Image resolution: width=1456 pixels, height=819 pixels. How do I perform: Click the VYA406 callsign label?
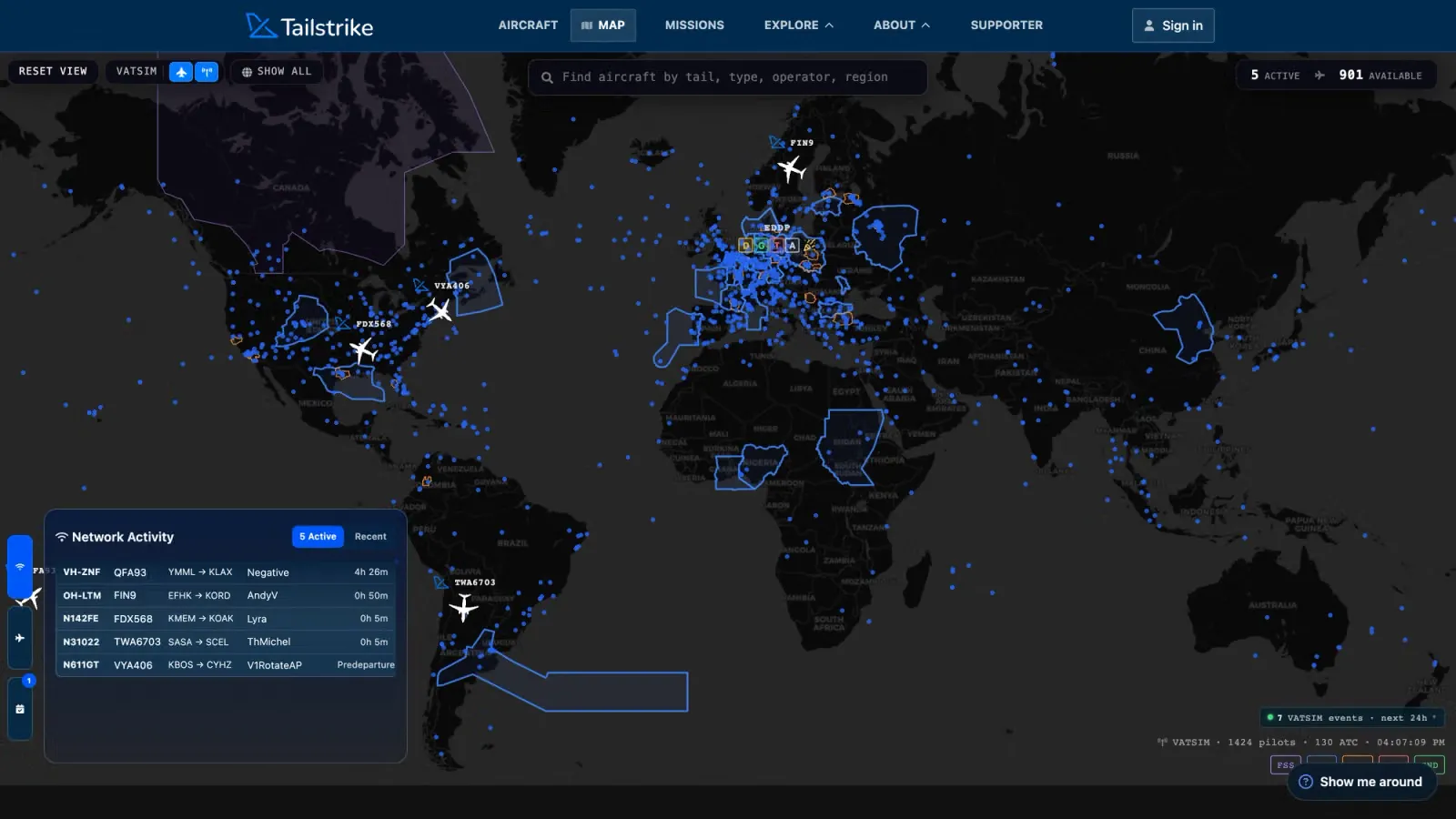point(451,286)
